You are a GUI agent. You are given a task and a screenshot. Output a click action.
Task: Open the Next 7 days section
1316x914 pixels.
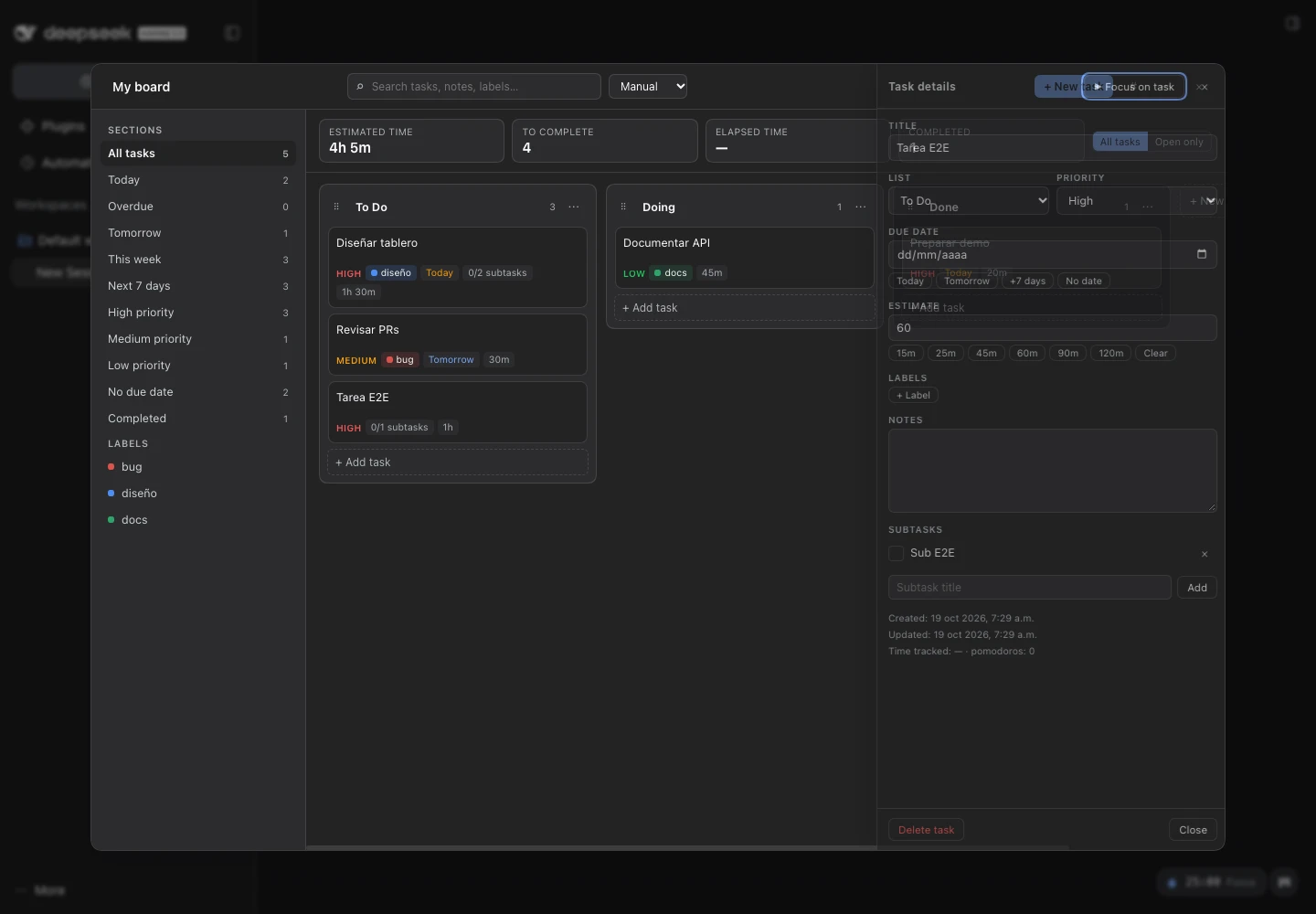pyautogui.click(x=198, y=286)
